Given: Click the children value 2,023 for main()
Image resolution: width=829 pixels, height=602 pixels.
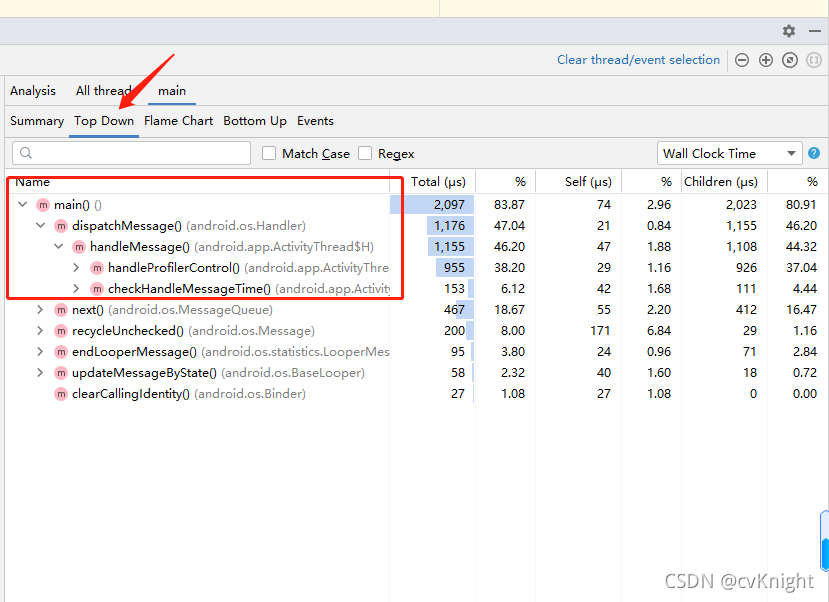Looking at the screenshot, I should click(741, 205).
